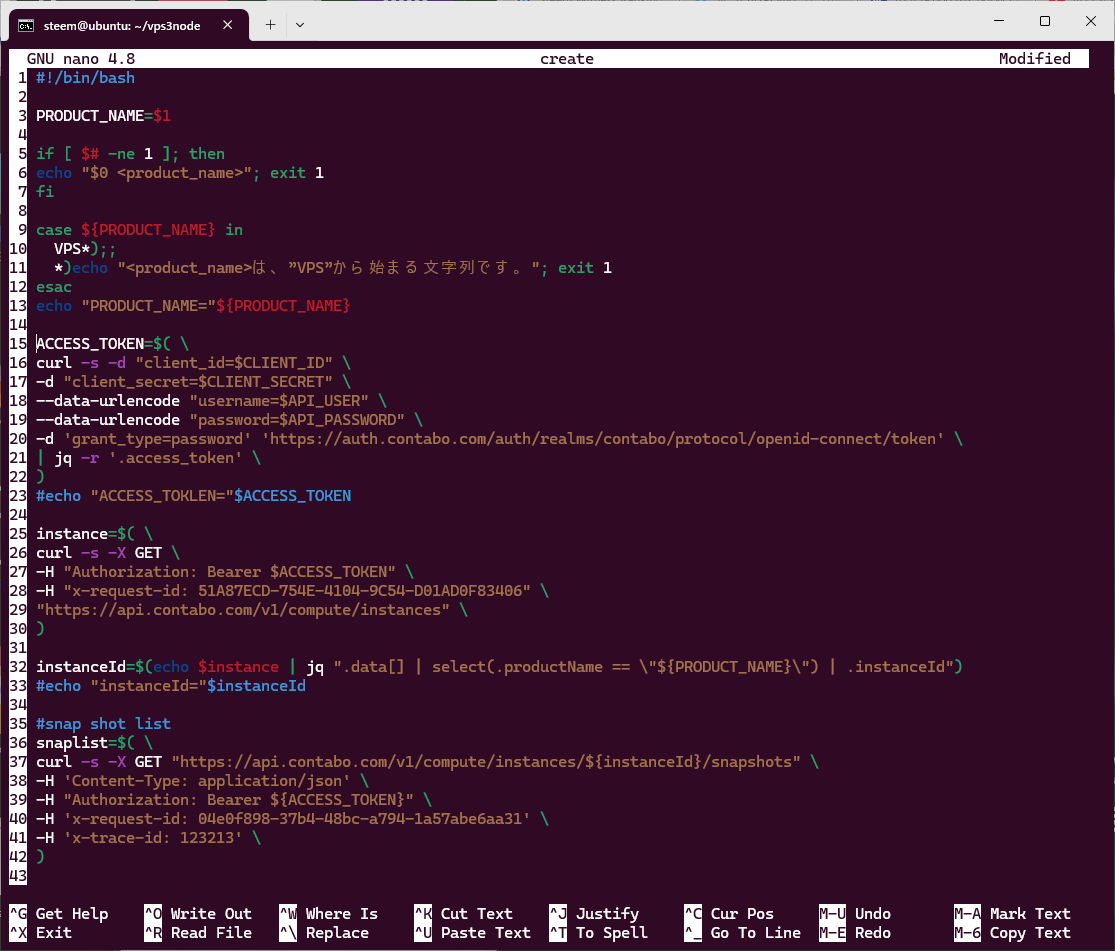Click the ^J Justify shortcut
This screenshot has width=1115, height=951.
594,914
